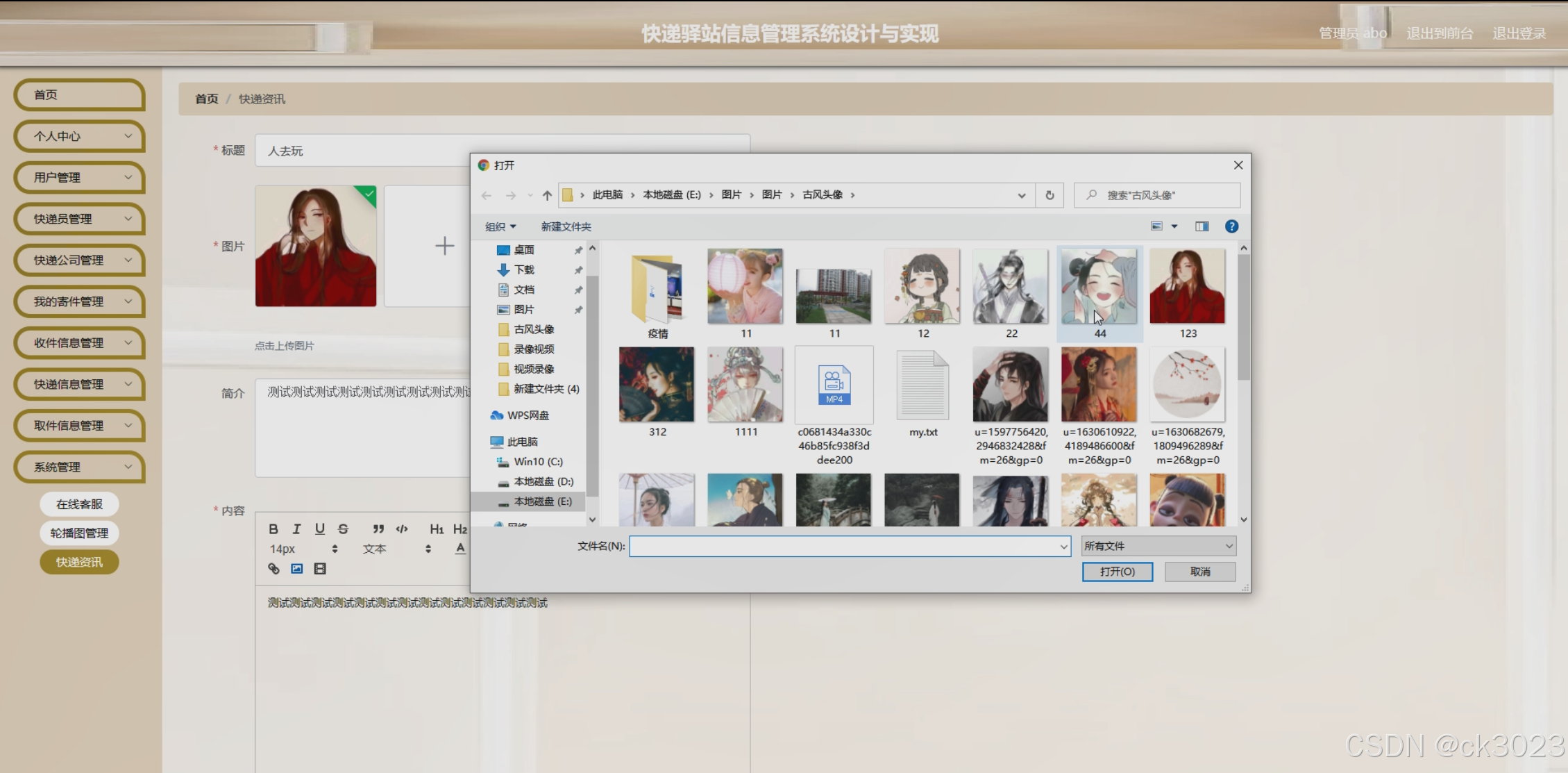Apply underline formatting in content editor
The width and height of the screenshot is (1568, 773).
[x=319, y=529]
